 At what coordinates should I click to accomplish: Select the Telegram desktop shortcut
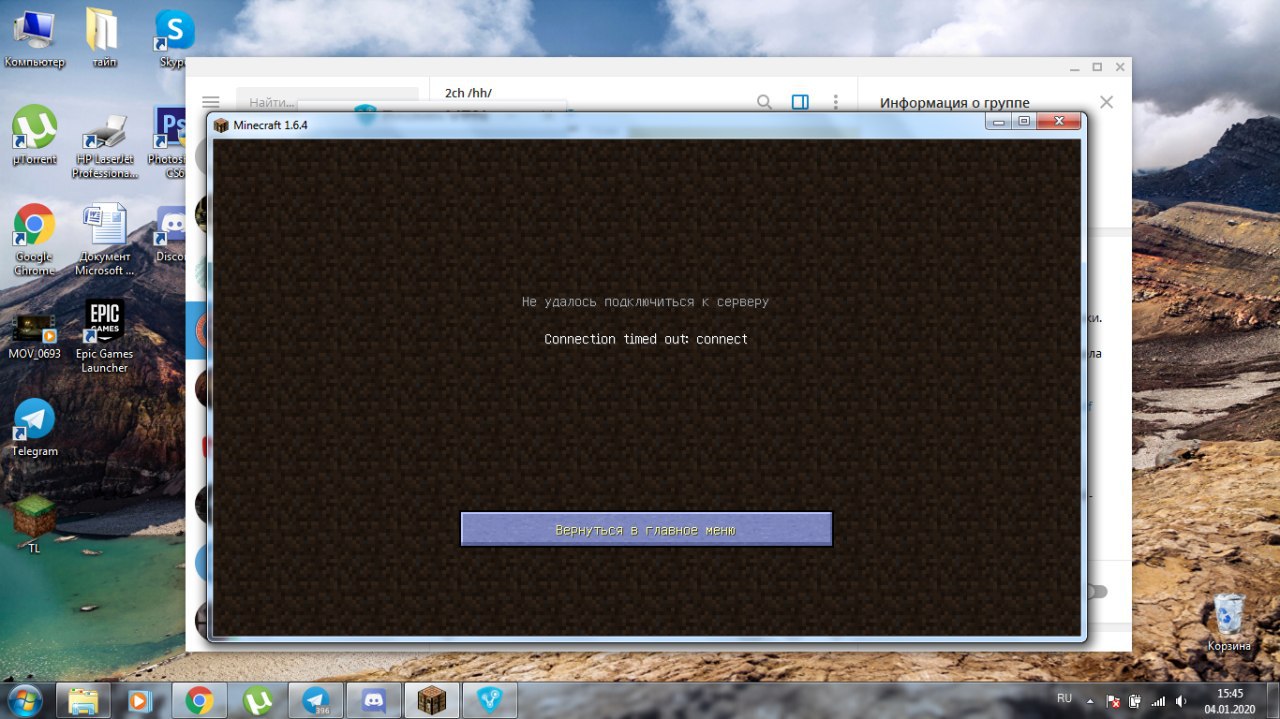pos(34,428)
